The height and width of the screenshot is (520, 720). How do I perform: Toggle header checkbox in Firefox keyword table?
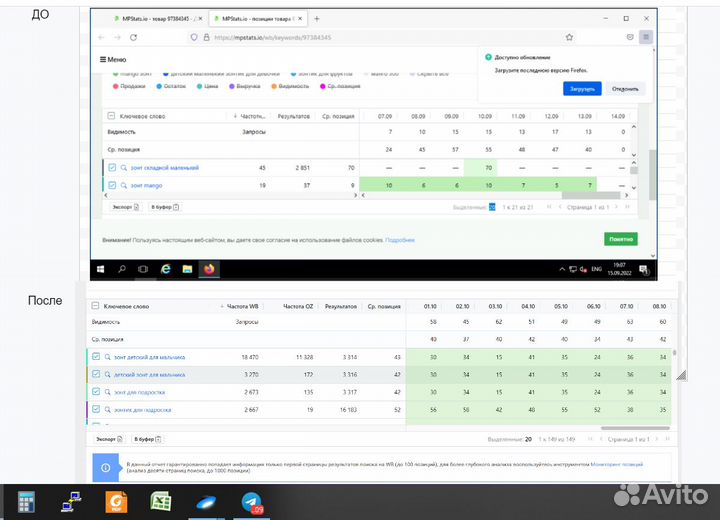[111, 116]
